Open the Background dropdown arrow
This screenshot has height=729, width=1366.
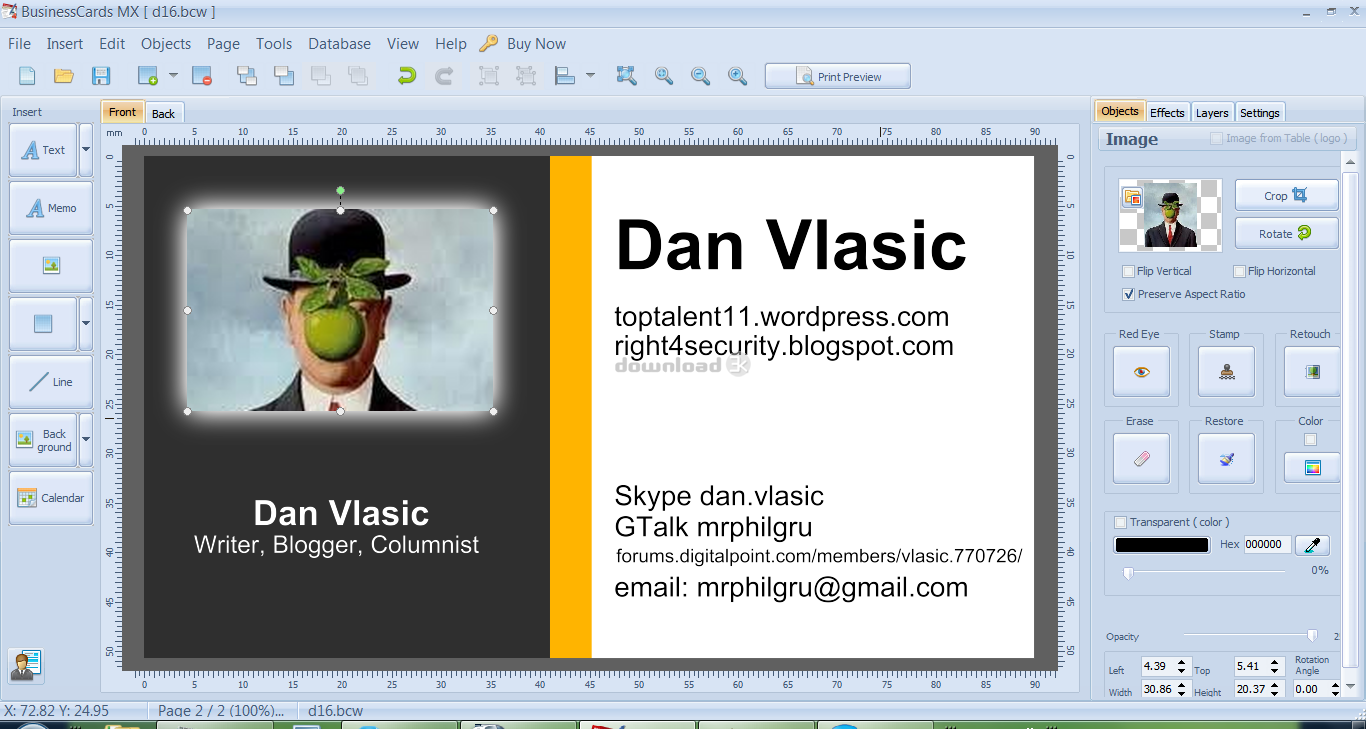(x=86, y=440)
